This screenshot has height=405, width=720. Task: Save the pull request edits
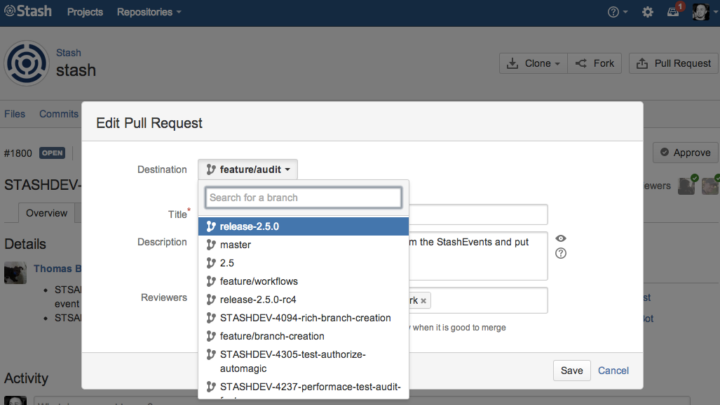[x=572, y=371]
